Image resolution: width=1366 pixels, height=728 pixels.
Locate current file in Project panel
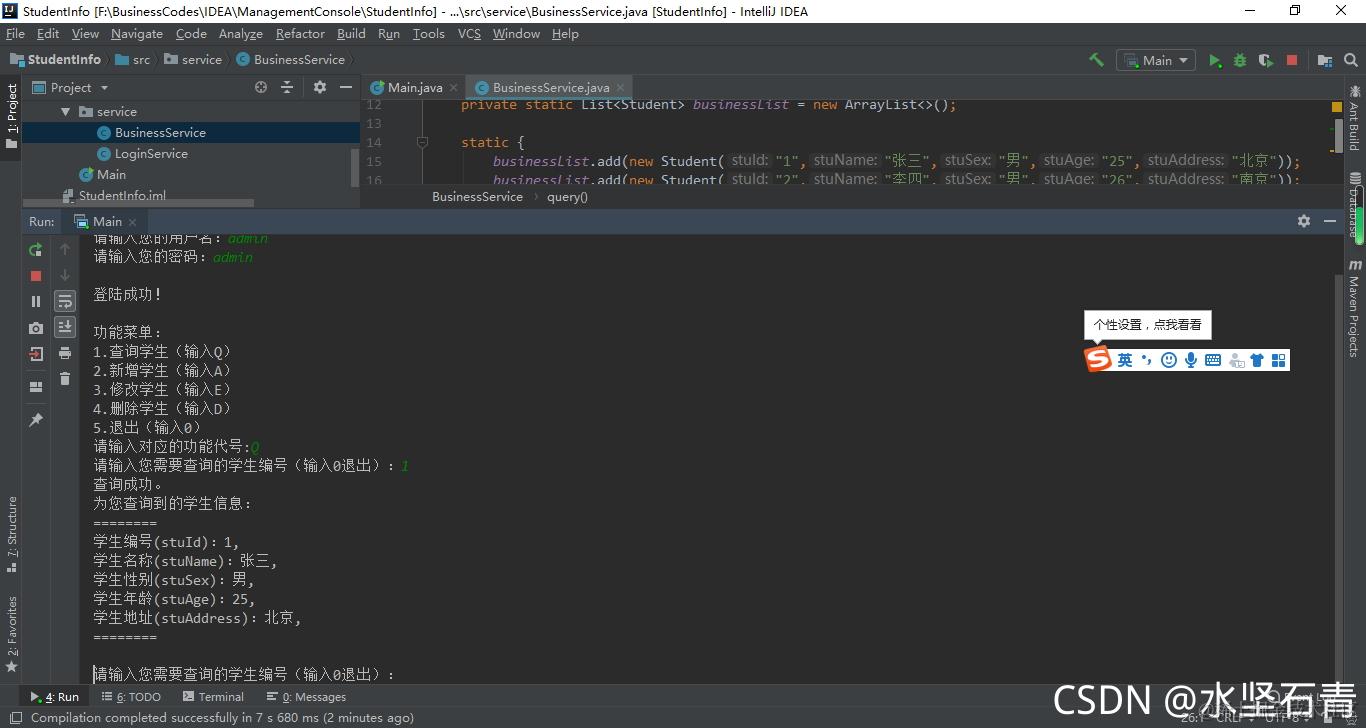(261, 87)
